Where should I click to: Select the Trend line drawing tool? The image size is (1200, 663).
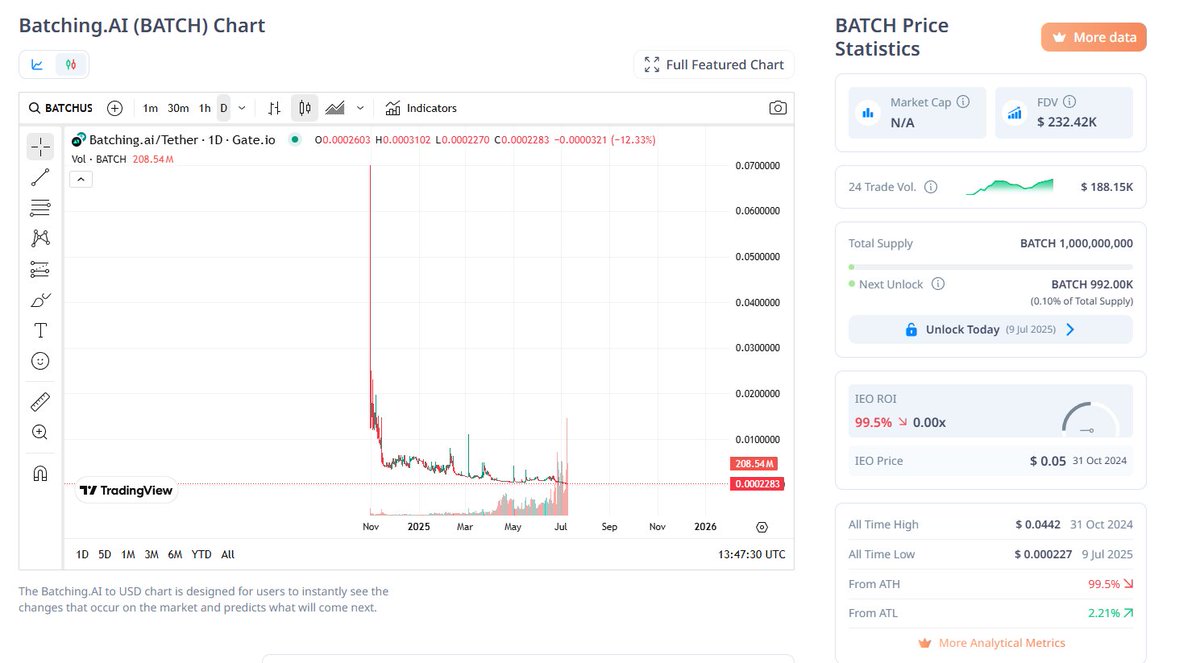[x=40, y=178]
